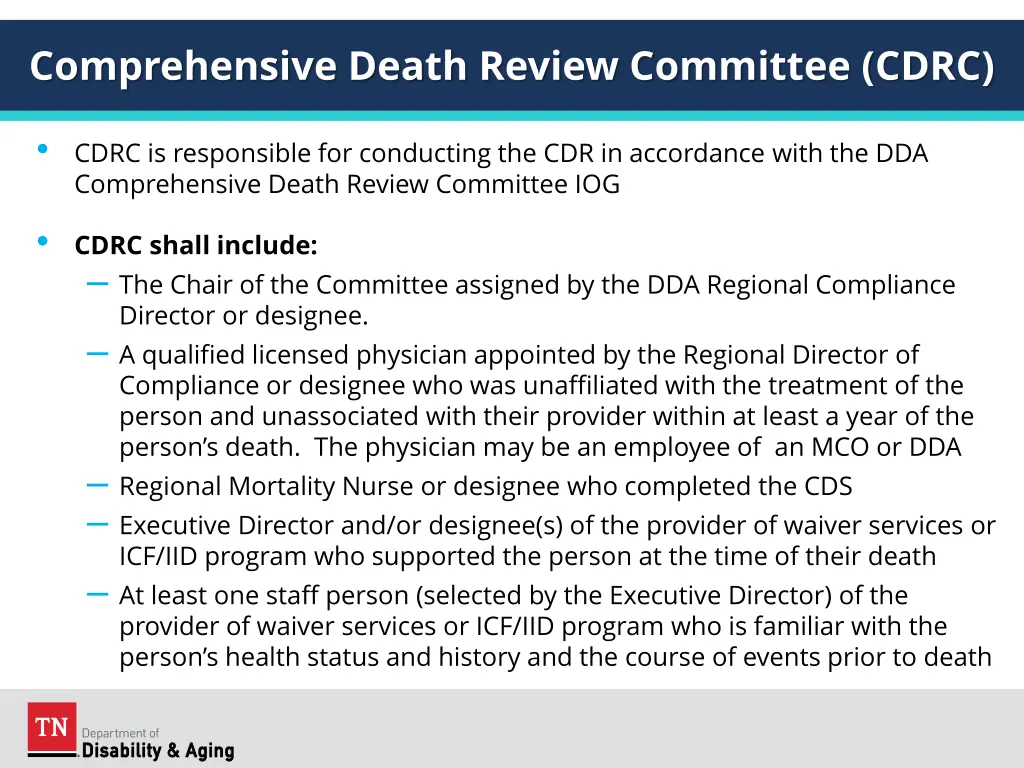The width and height of the screenshot is (1024, 768).
Task: Click the line Comprehensive Death Review Committee IOG
Action: tap(347, 185)
